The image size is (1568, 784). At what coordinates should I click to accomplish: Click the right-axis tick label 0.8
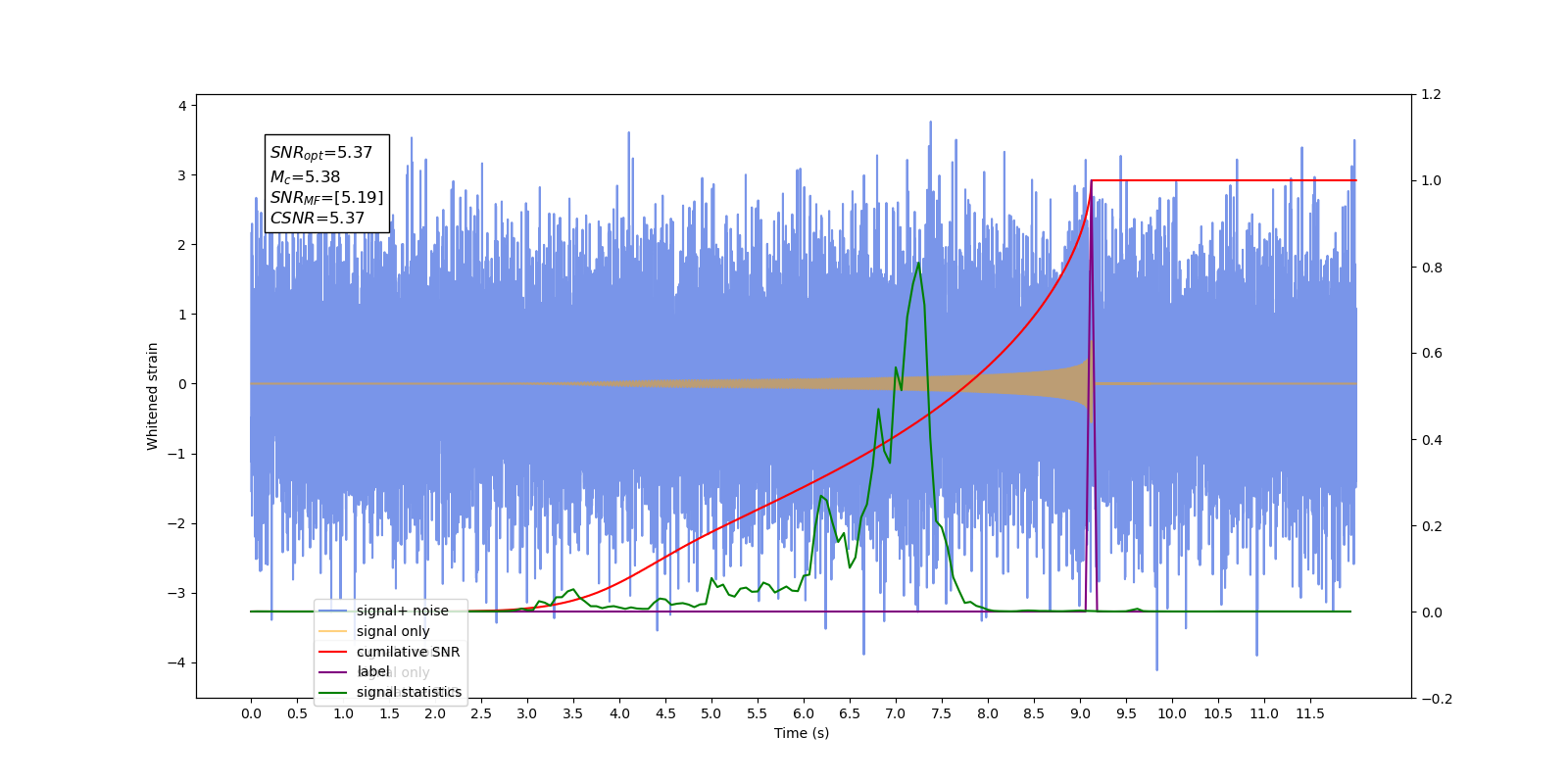coord(1432,268)
